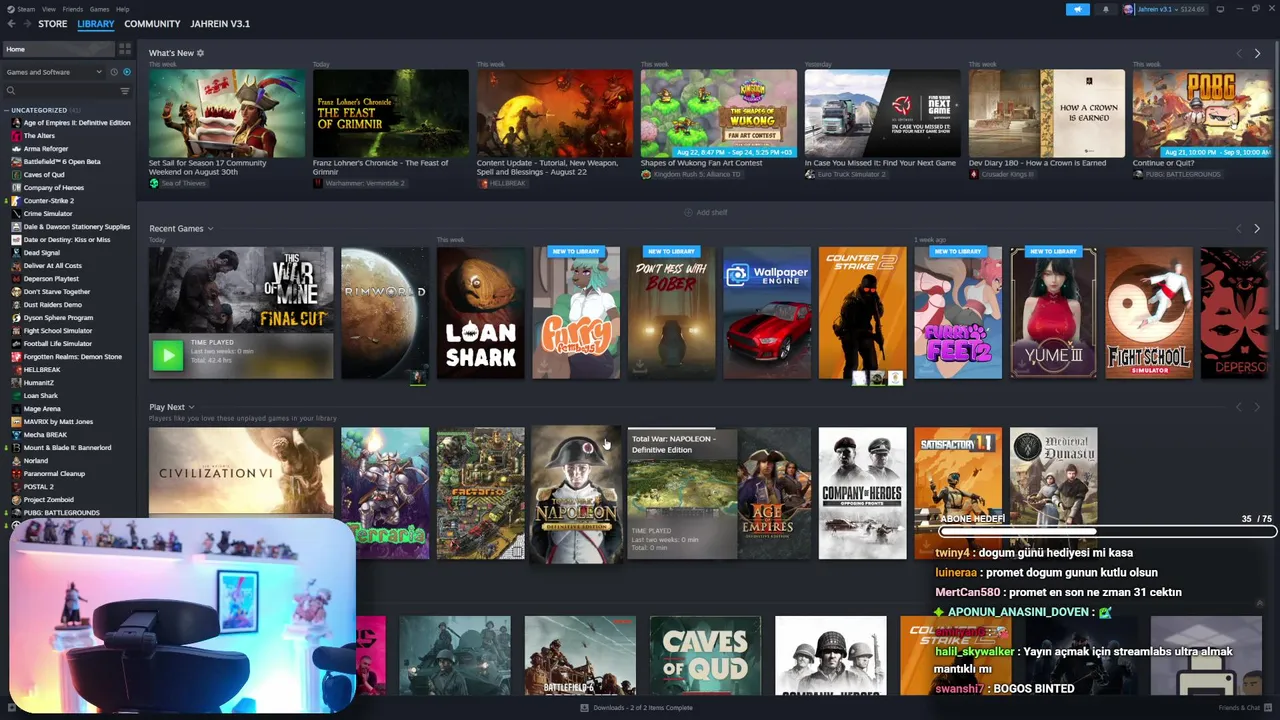
Task: Open Terraria in Play Next
Action: click(385, 493)
